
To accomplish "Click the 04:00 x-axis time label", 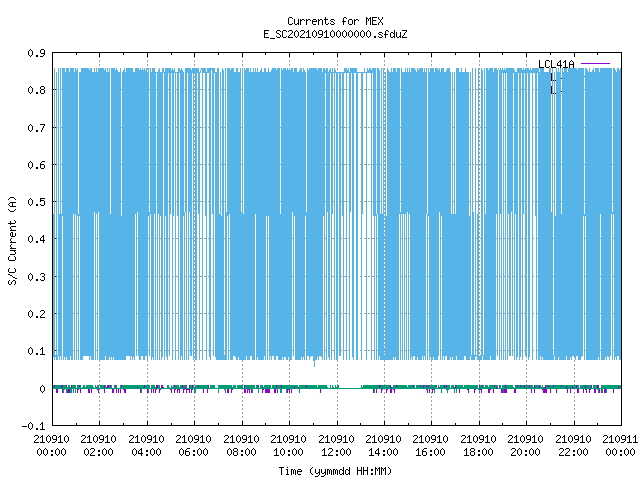I will (x=146, y=452).
